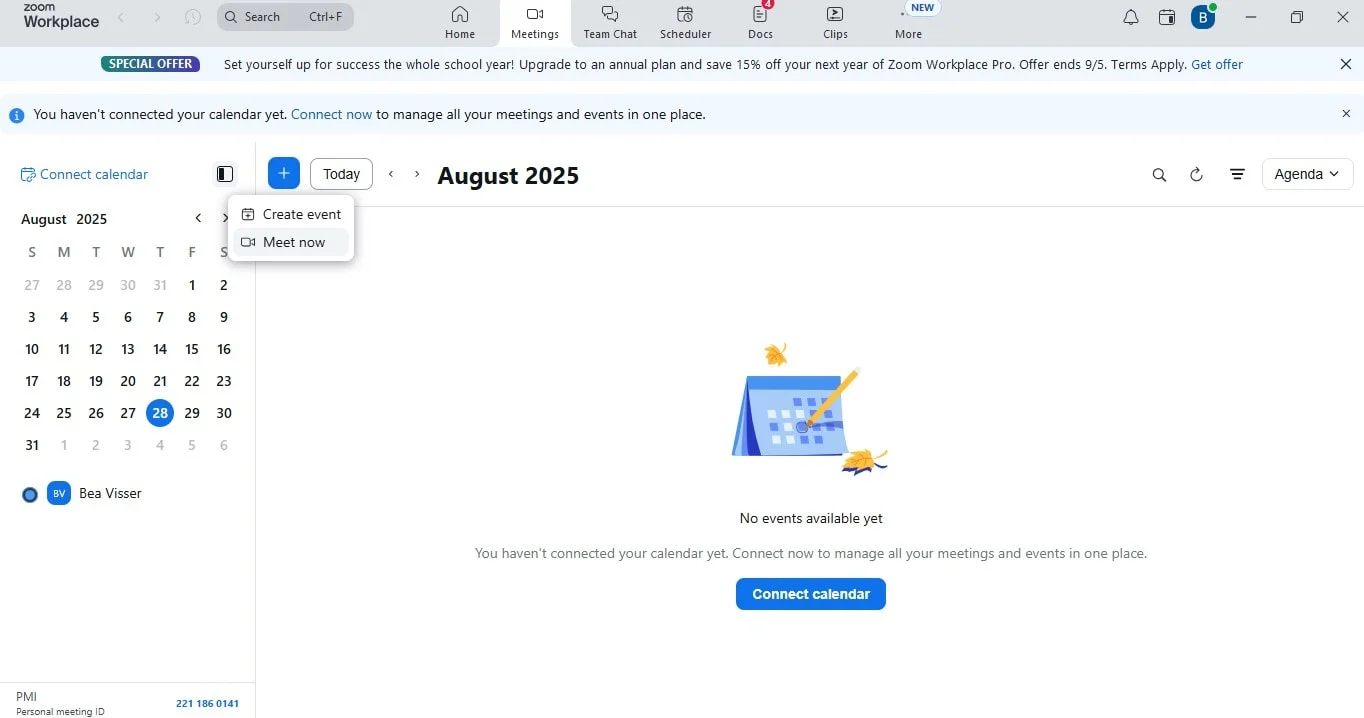
Task: Open the Home tab
Action: pos(460,23)
